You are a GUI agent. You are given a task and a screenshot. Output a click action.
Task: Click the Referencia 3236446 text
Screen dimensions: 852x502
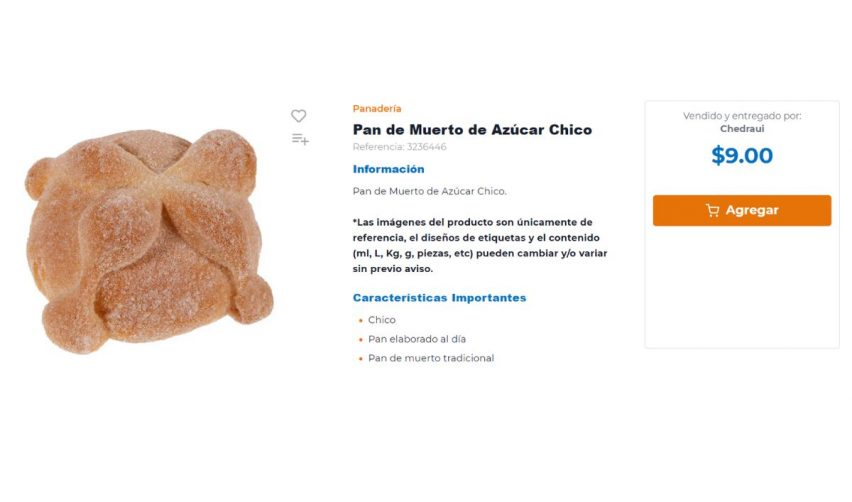point(399,147)
